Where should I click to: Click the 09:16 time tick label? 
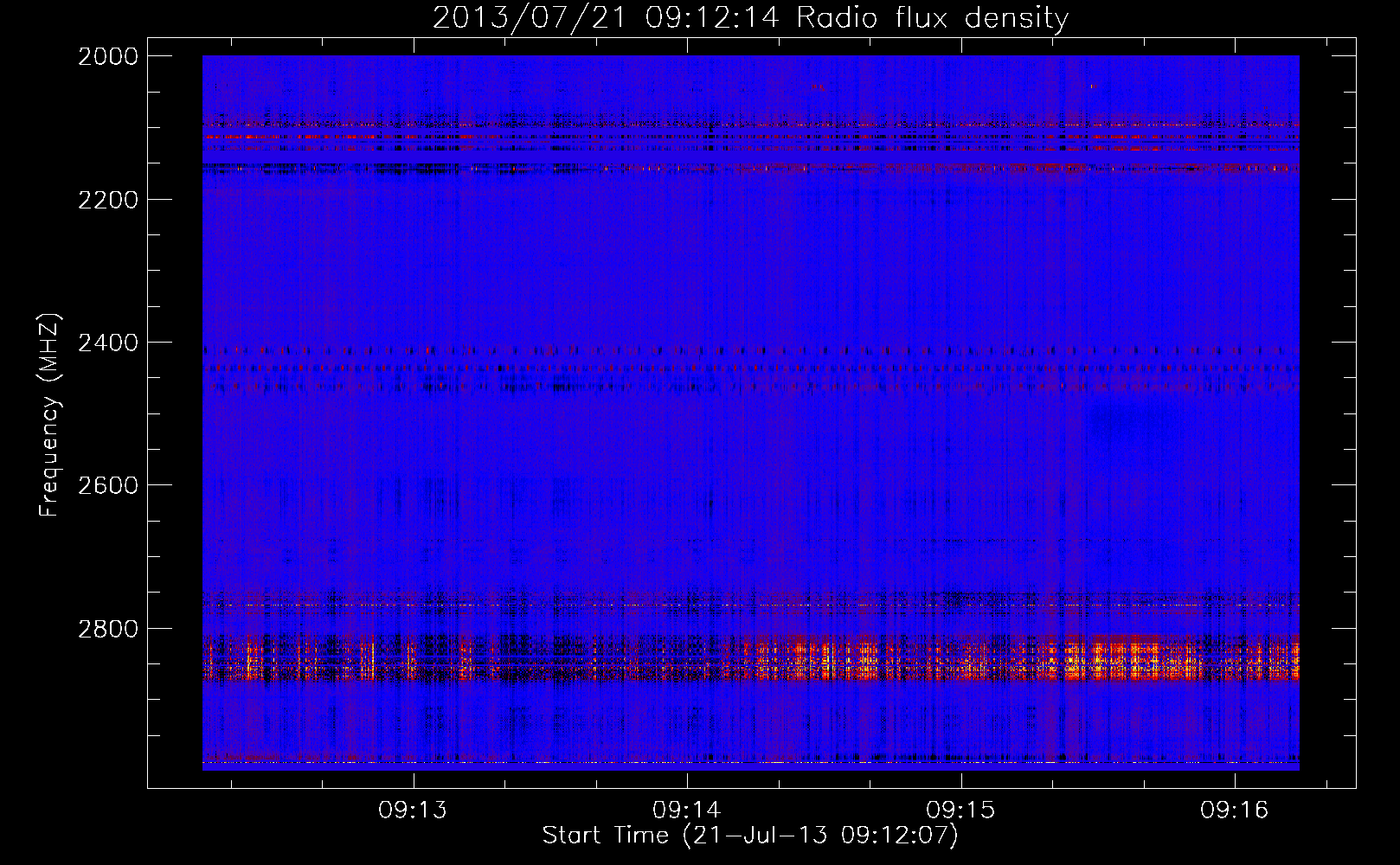[x=1234, y=810]
